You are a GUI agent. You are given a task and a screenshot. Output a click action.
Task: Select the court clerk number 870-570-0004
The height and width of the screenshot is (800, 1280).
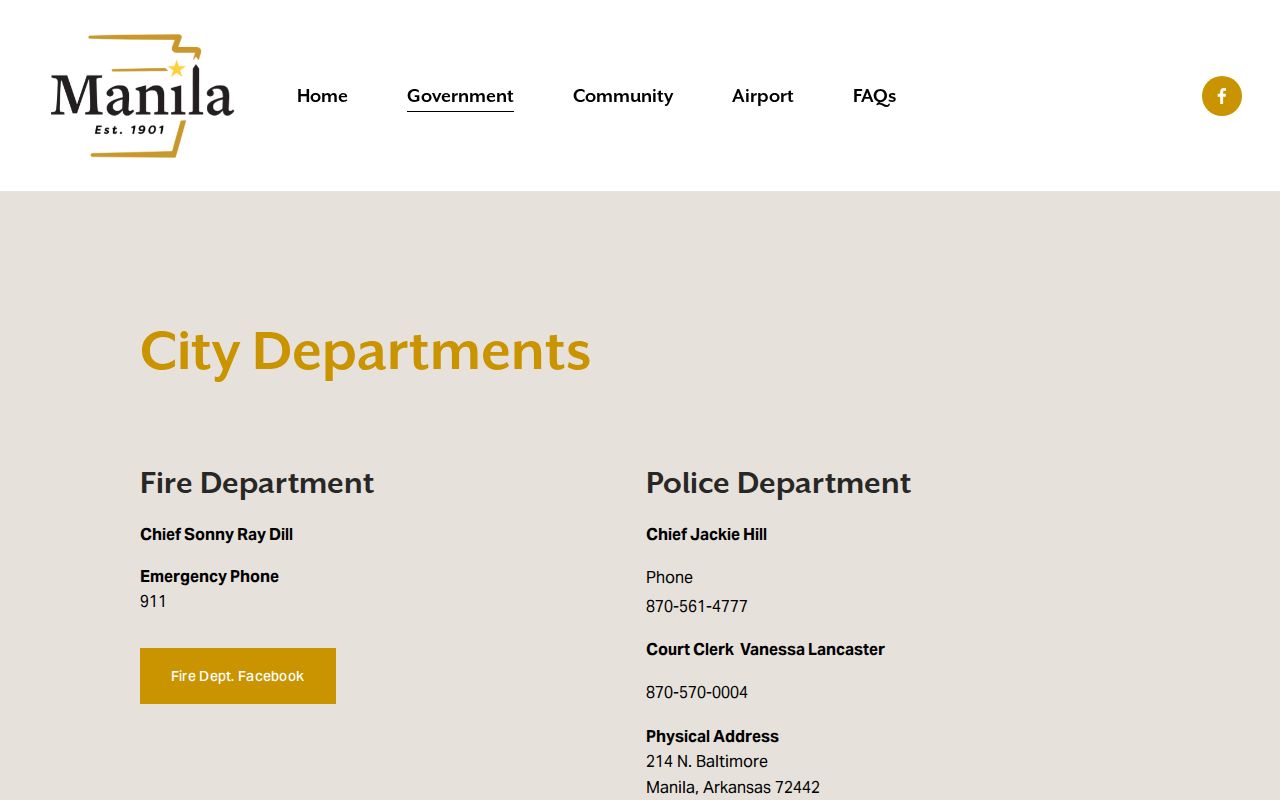pyautogui.click(x=697, y=692)
